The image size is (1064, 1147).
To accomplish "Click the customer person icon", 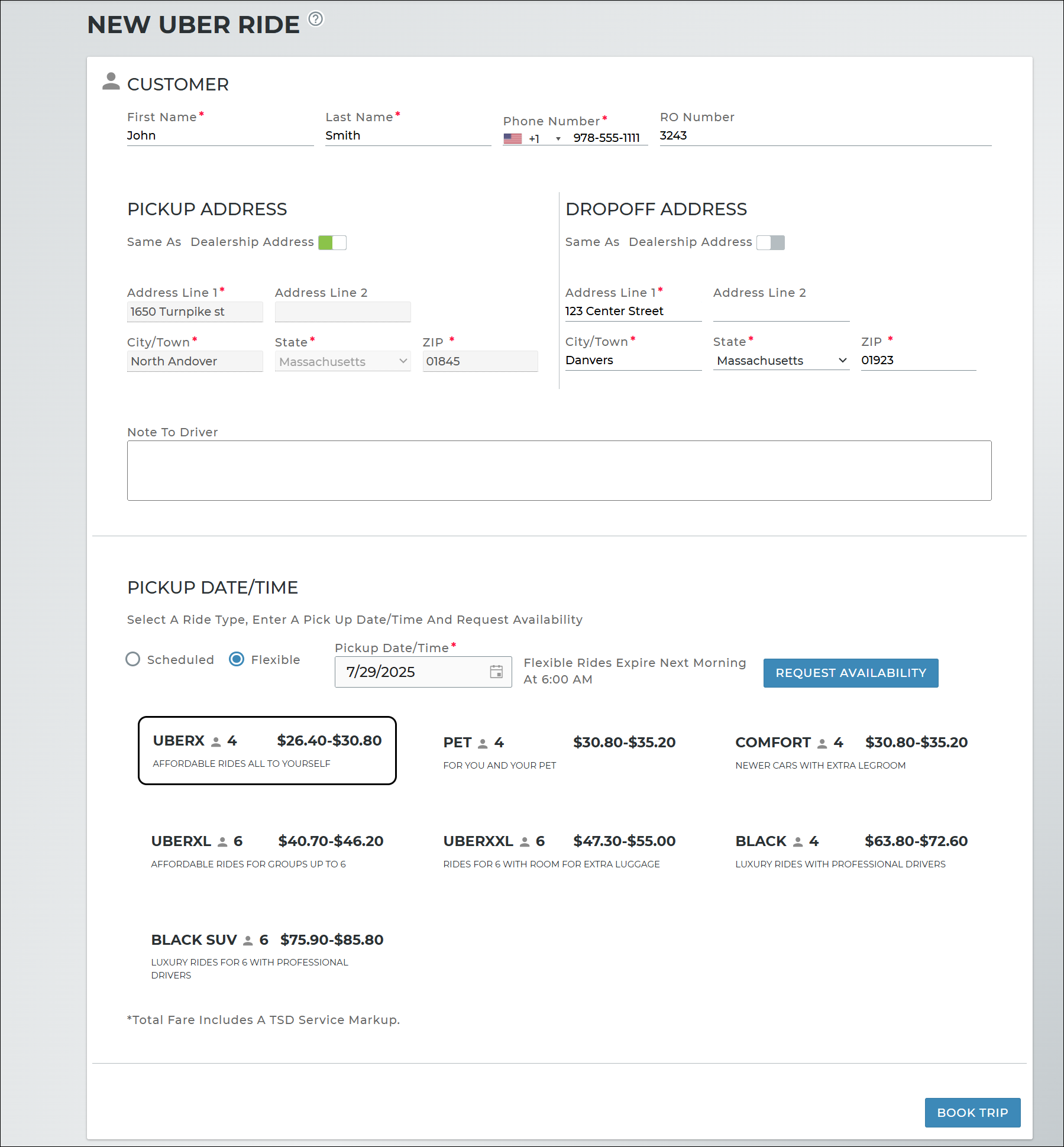I will pos(111,82).
